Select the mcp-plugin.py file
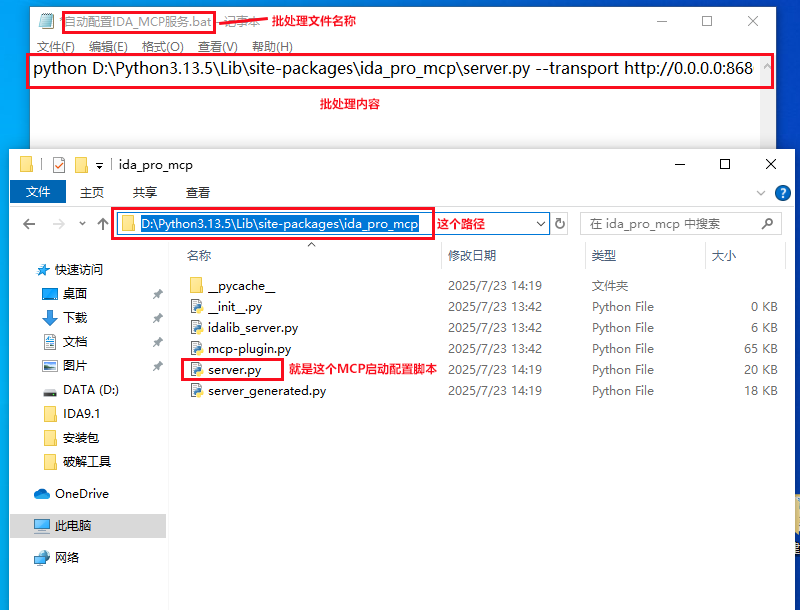The width and height of the screenshot is (800, 610). tap(249, 349)
